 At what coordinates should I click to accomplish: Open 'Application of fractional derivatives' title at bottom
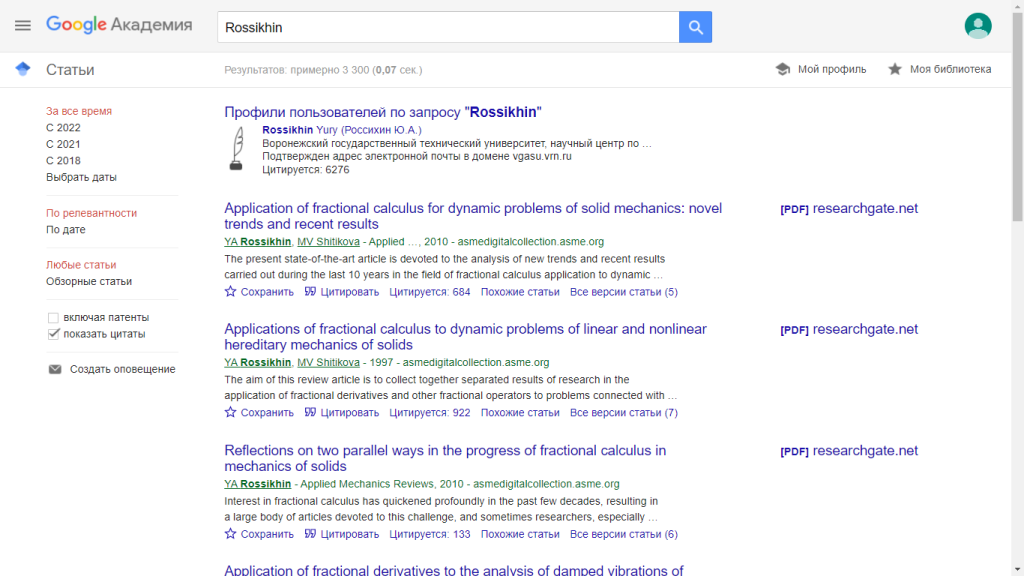(453, 569)
